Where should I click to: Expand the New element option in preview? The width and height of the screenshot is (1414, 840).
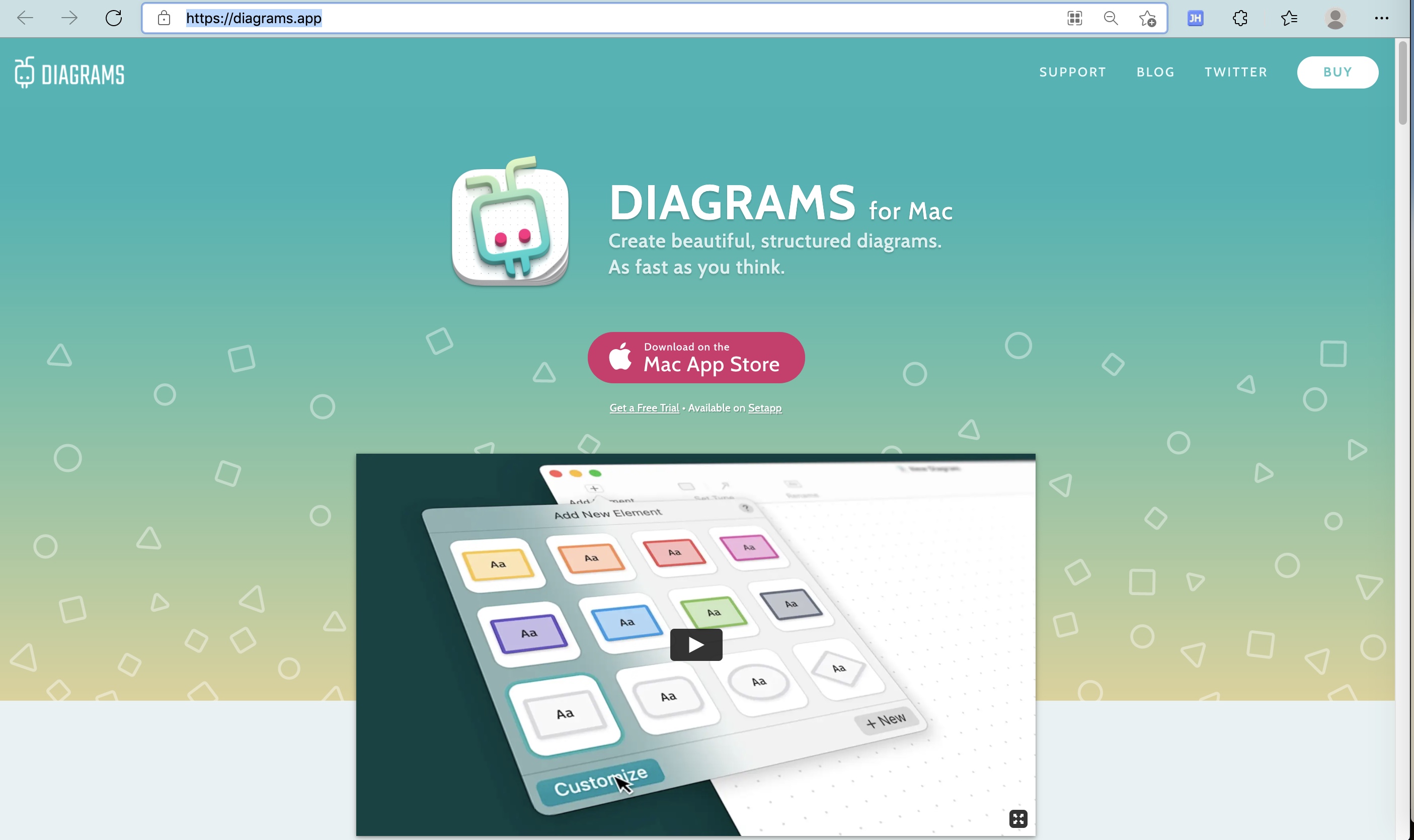coord(884,721)
